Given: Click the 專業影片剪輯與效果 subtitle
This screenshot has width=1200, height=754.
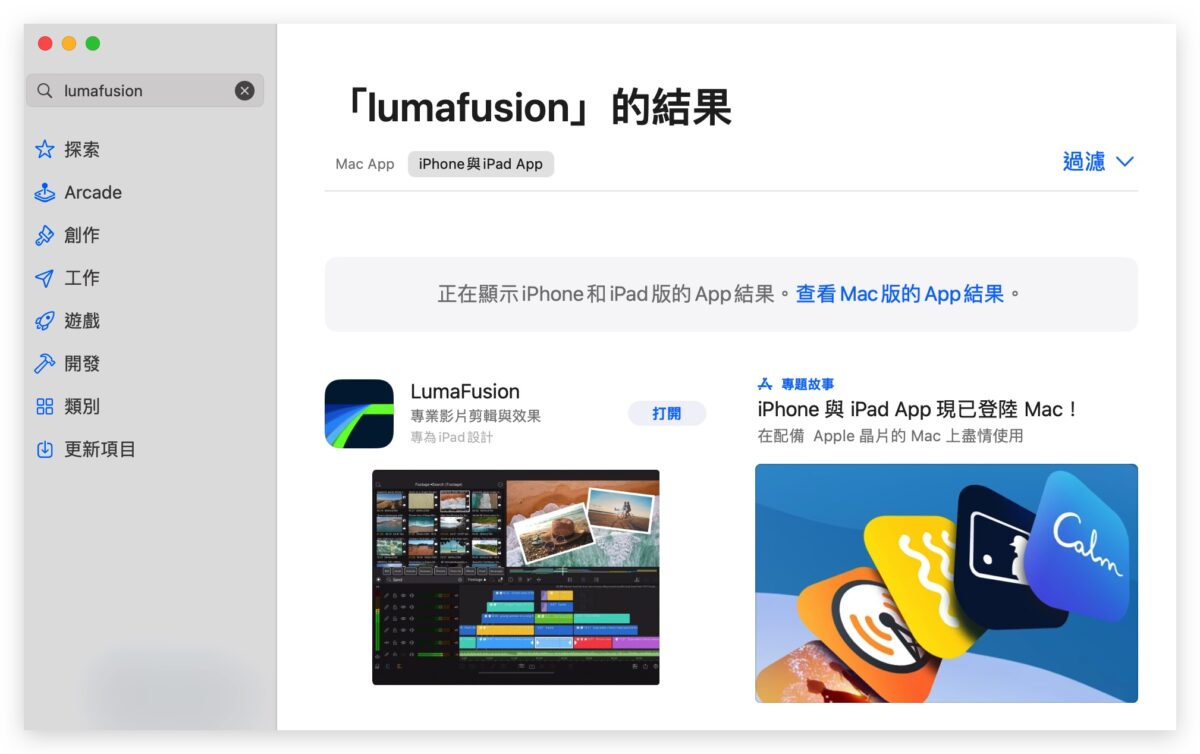Looking at the screenshot, I should (476, 416).
